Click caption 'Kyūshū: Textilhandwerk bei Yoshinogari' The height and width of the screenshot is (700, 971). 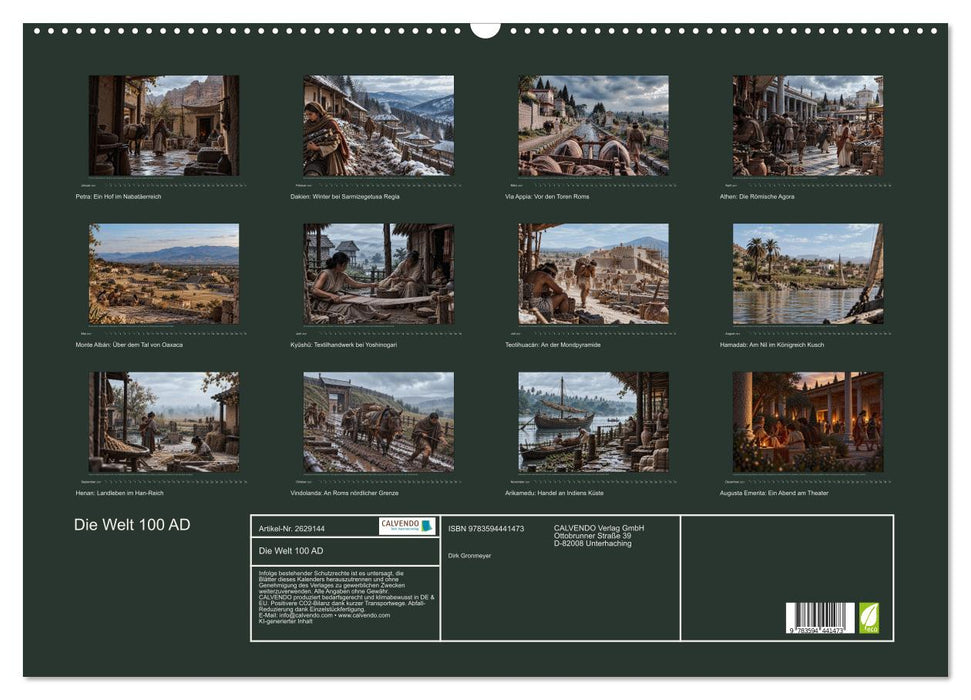(x=344, y=344)
